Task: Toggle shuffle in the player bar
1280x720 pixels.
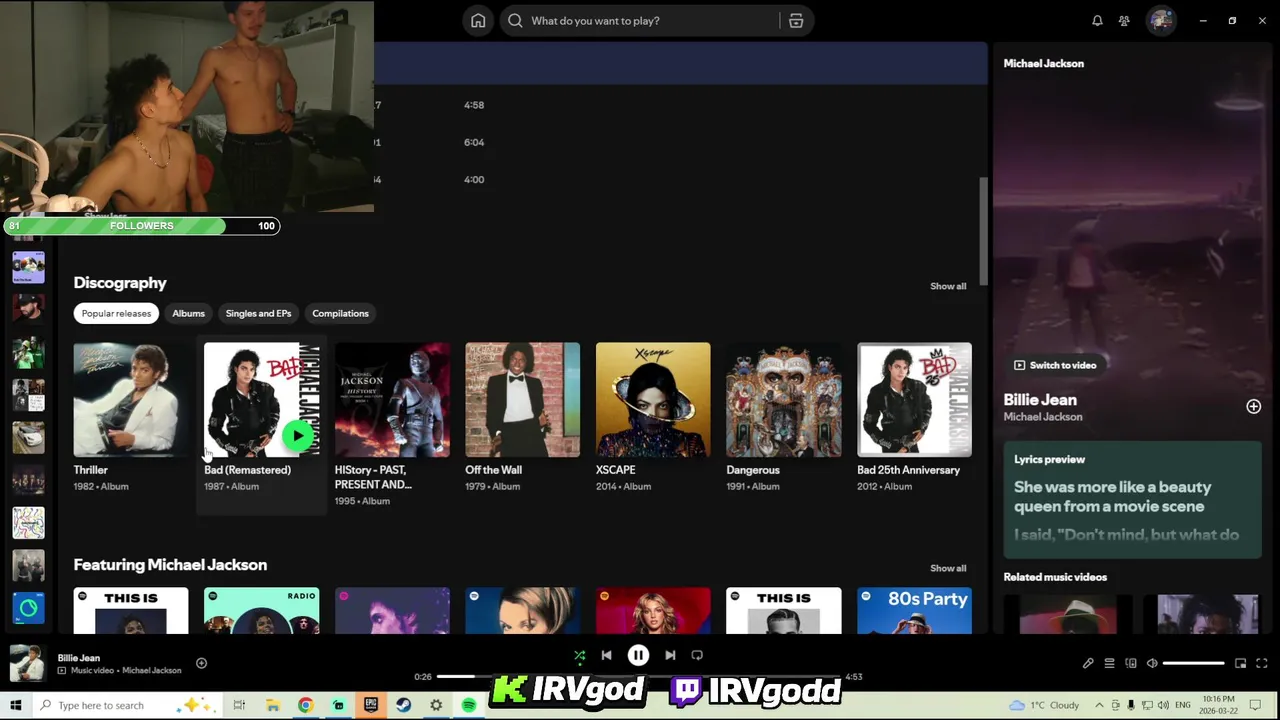Action: click(x=579, y=656)
